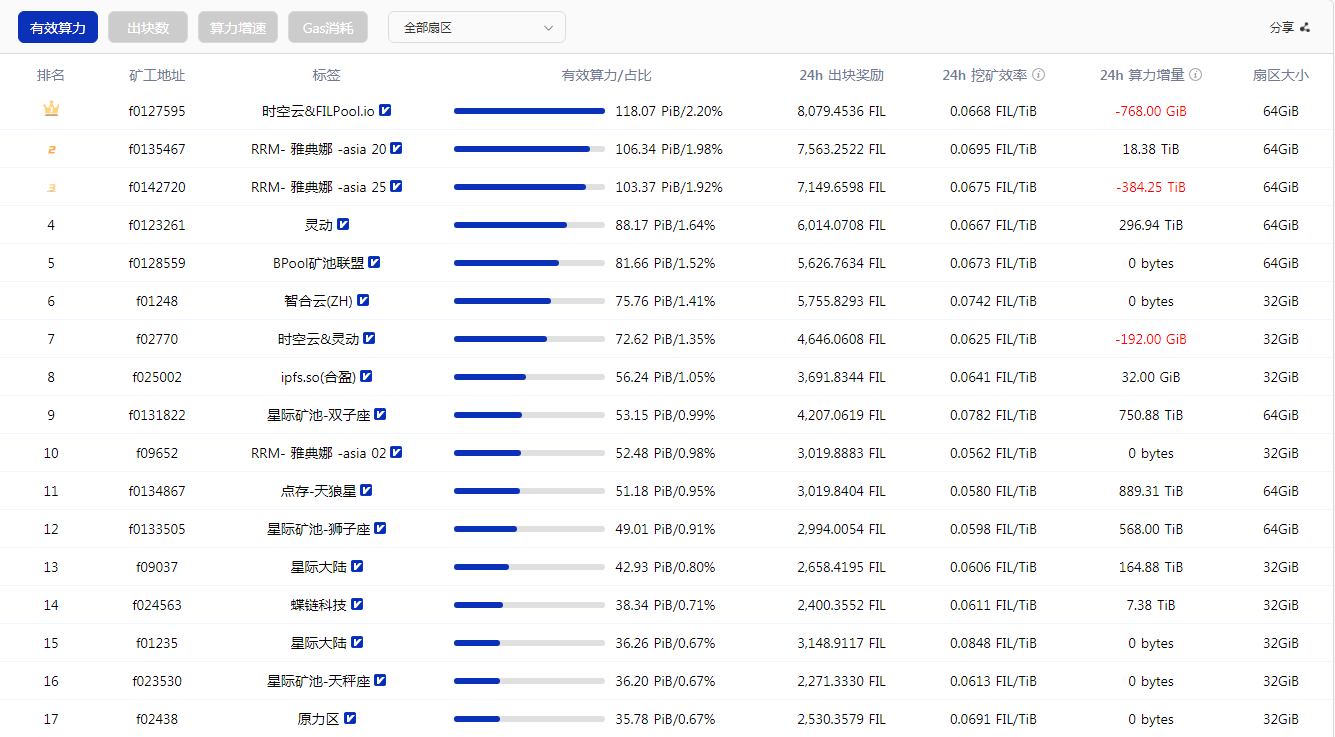Viewport: 1335px width, 737px height.
Task: Click miner address f09652
Action: [x=157, y=453]
